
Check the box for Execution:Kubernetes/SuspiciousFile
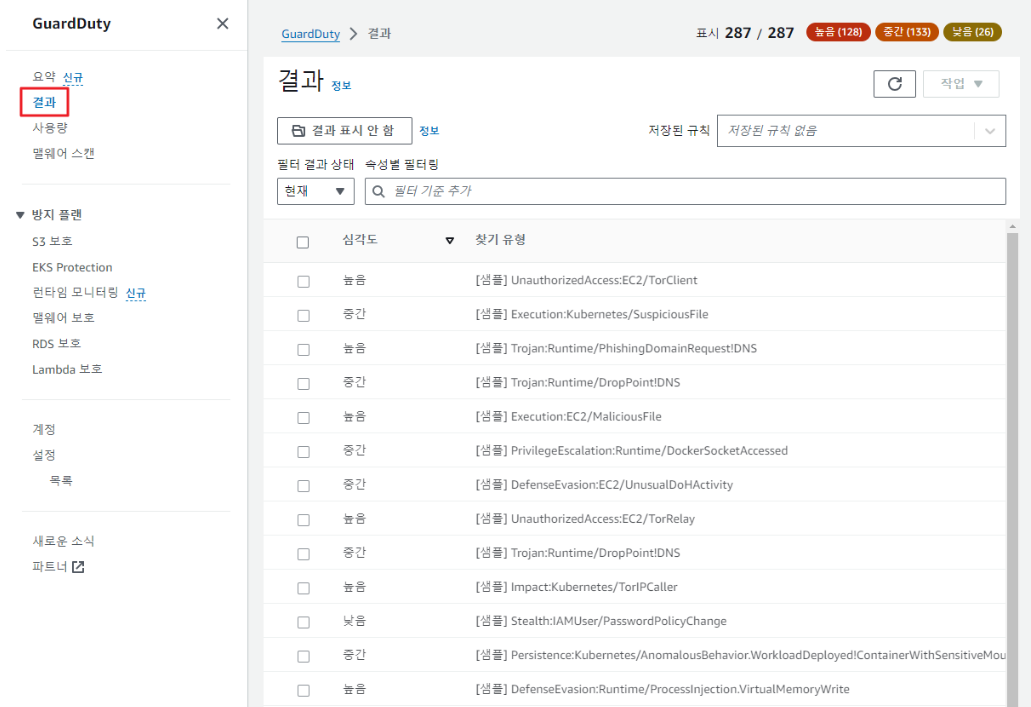(303, 316)
